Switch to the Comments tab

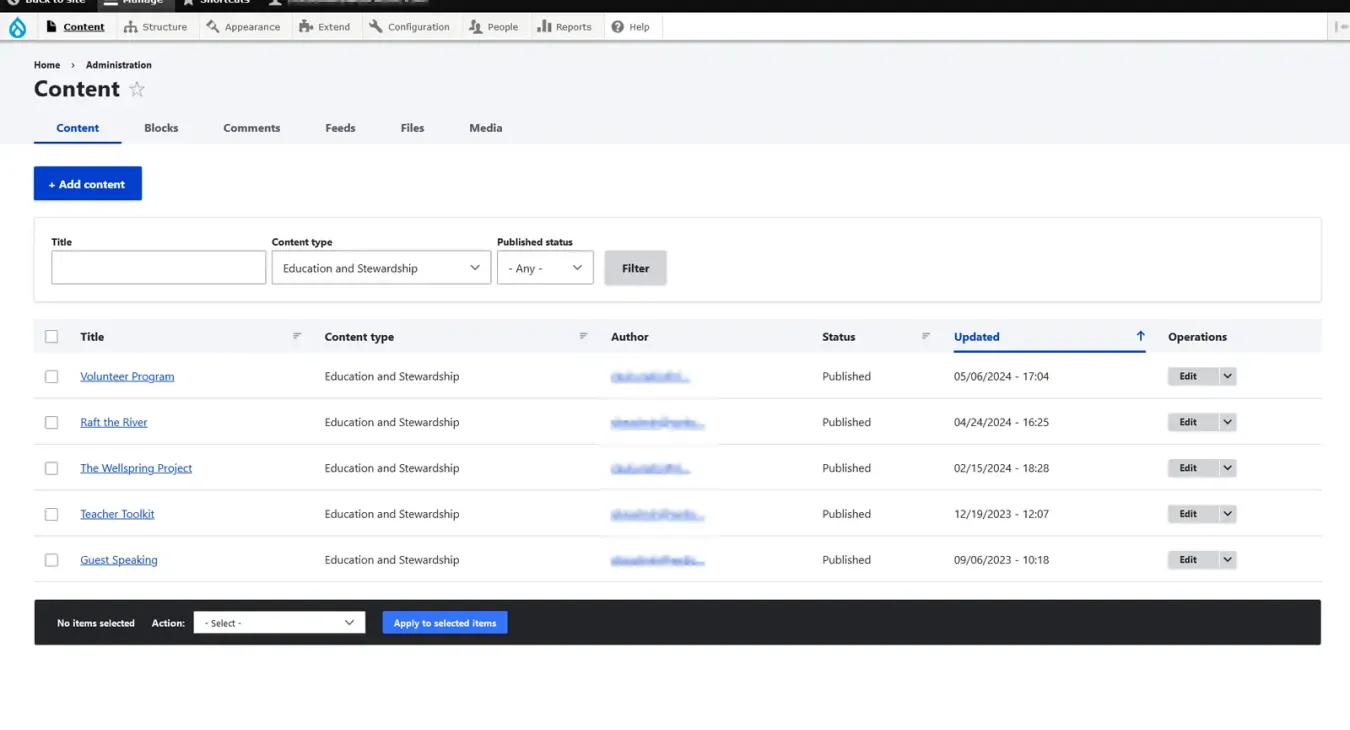(252, 128)
